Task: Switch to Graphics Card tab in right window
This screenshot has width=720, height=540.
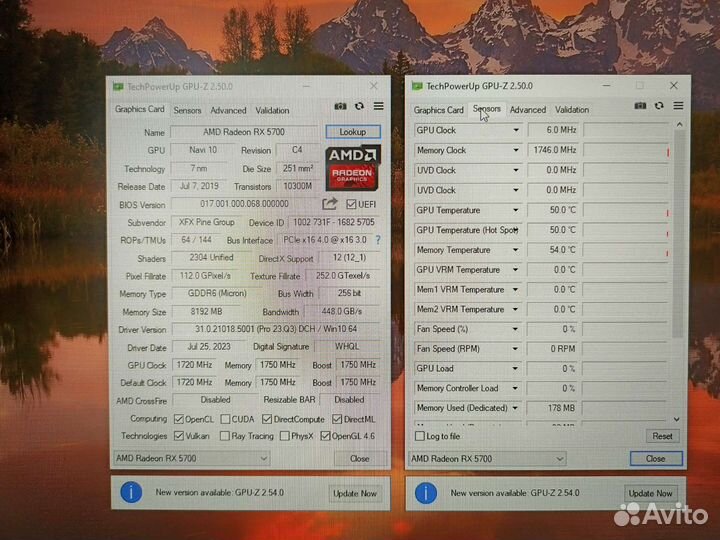Action: coord(439,110)
